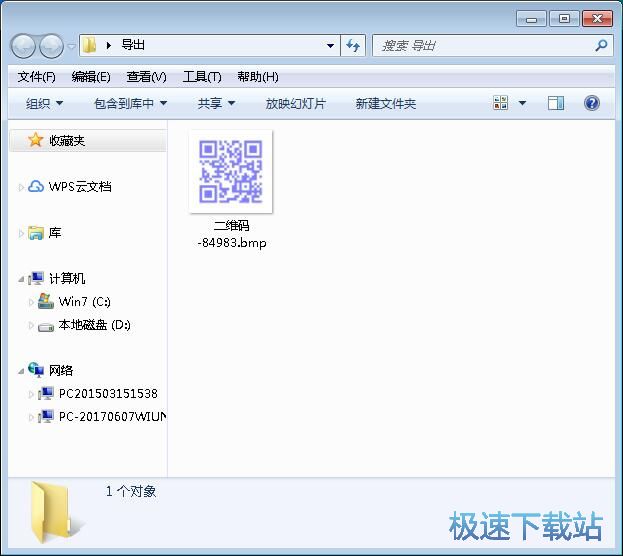The image size is (623, 556).
Task: Select PC201503151538 network computer
Action: coord(108,393)
